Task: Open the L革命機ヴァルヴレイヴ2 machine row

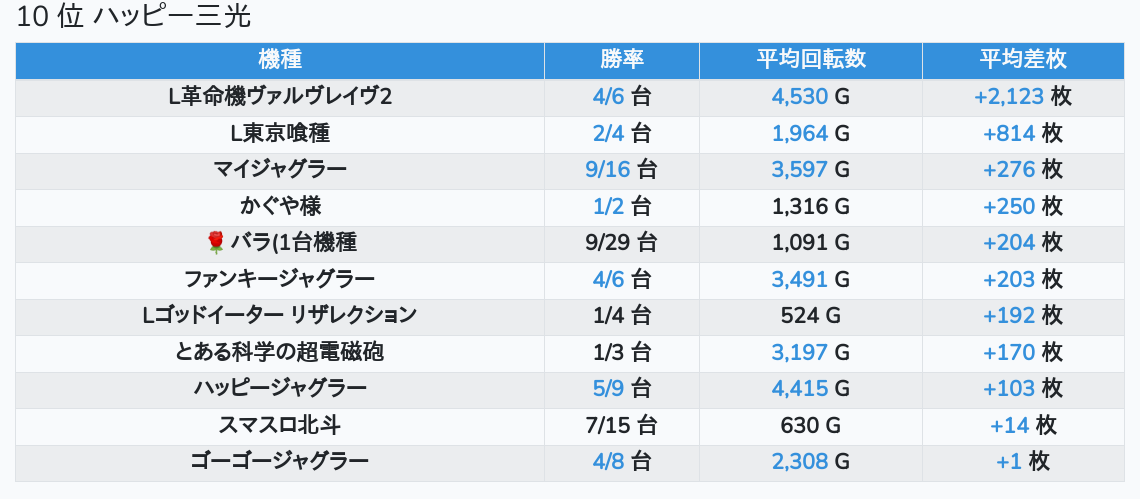Action: pos(280,97)
